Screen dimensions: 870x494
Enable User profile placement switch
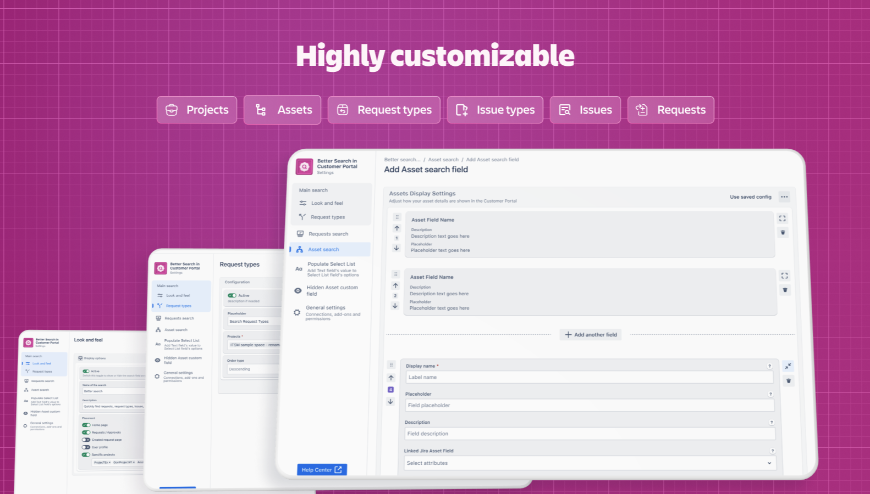[x=86, y=447]
